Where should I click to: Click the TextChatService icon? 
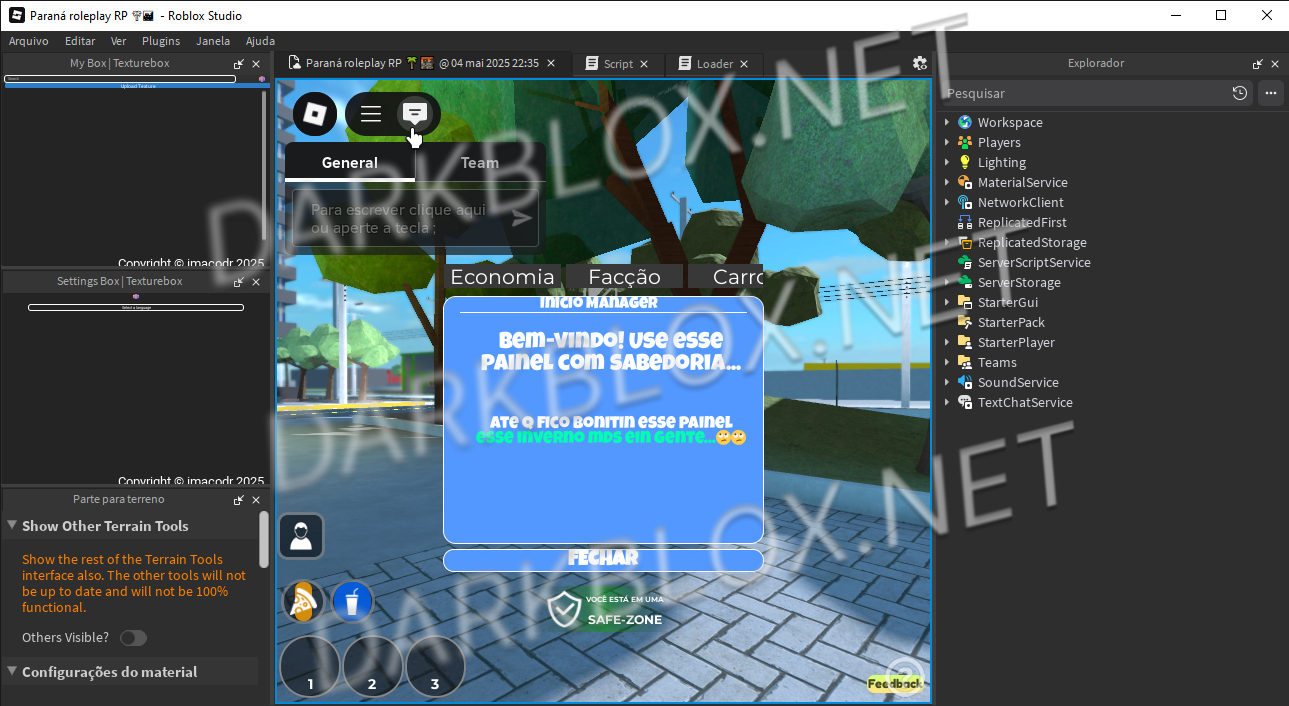(x=965, y=402)
